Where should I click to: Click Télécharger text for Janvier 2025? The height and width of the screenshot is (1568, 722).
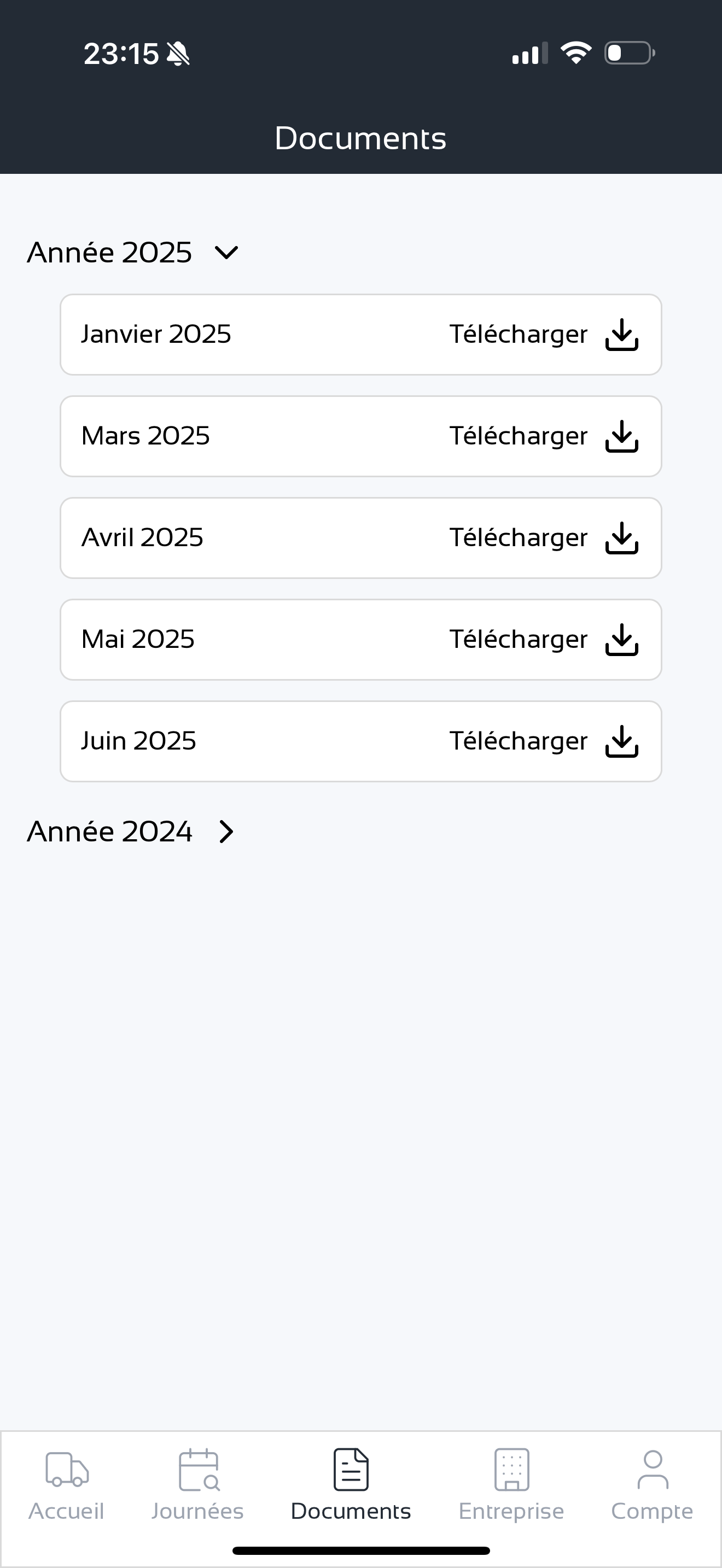tap(518, 335)
